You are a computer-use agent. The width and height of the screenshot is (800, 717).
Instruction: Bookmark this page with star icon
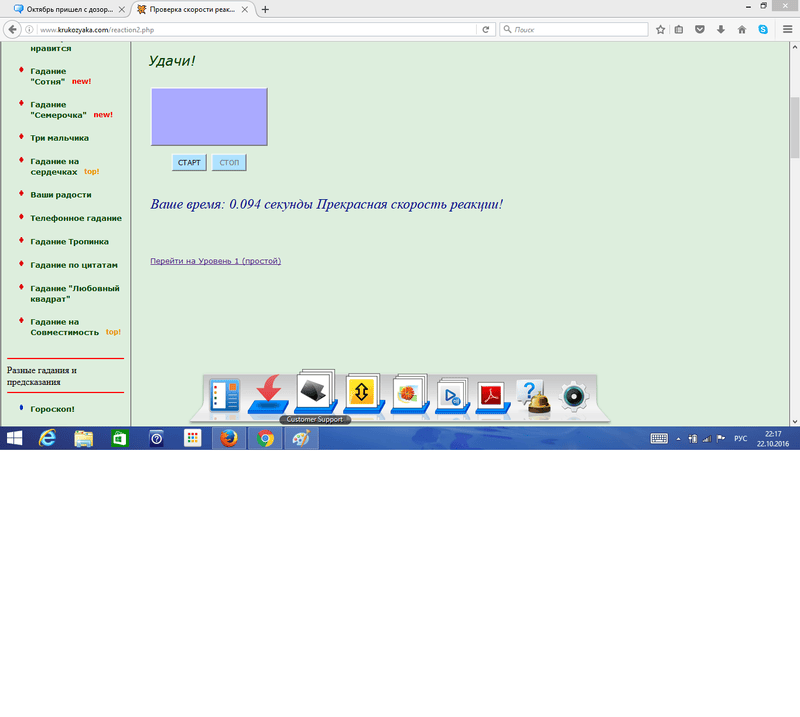[661, 30]
